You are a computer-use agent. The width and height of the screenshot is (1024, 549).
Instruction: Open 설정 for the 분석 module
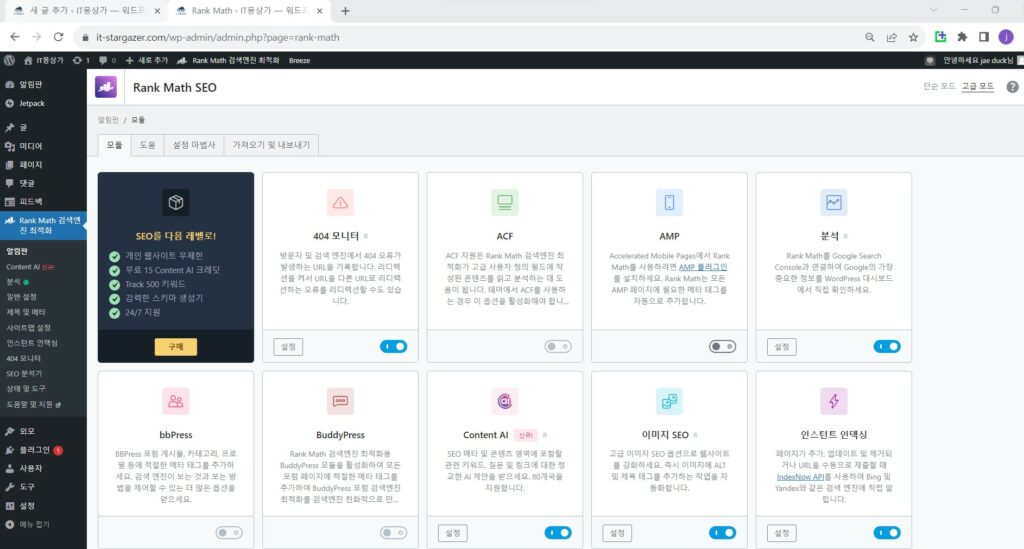point(782,347)
